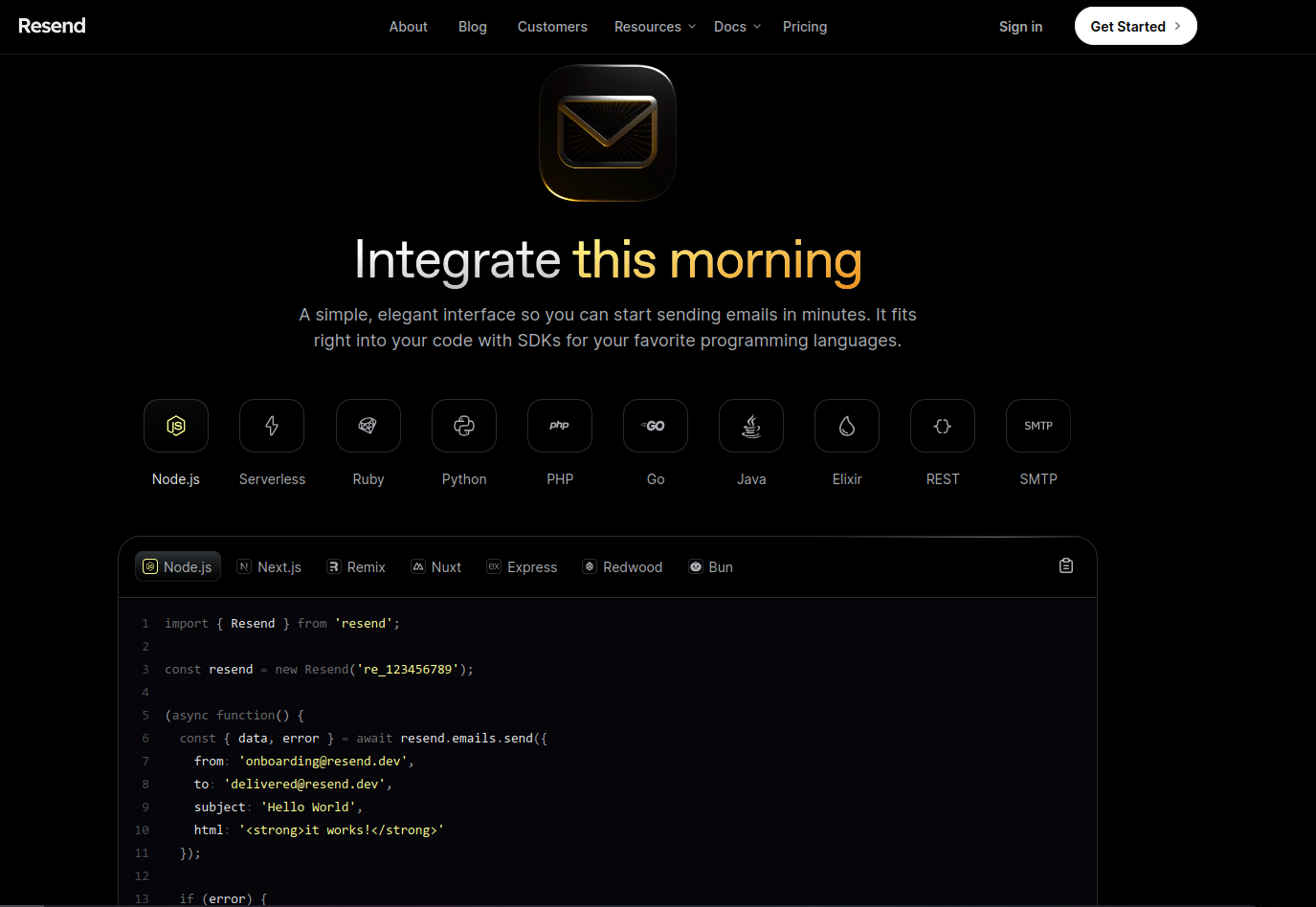This screenshot has width=1316, height=907.
Task: Open the REST API icon
Action: click(x=942, y=425)
